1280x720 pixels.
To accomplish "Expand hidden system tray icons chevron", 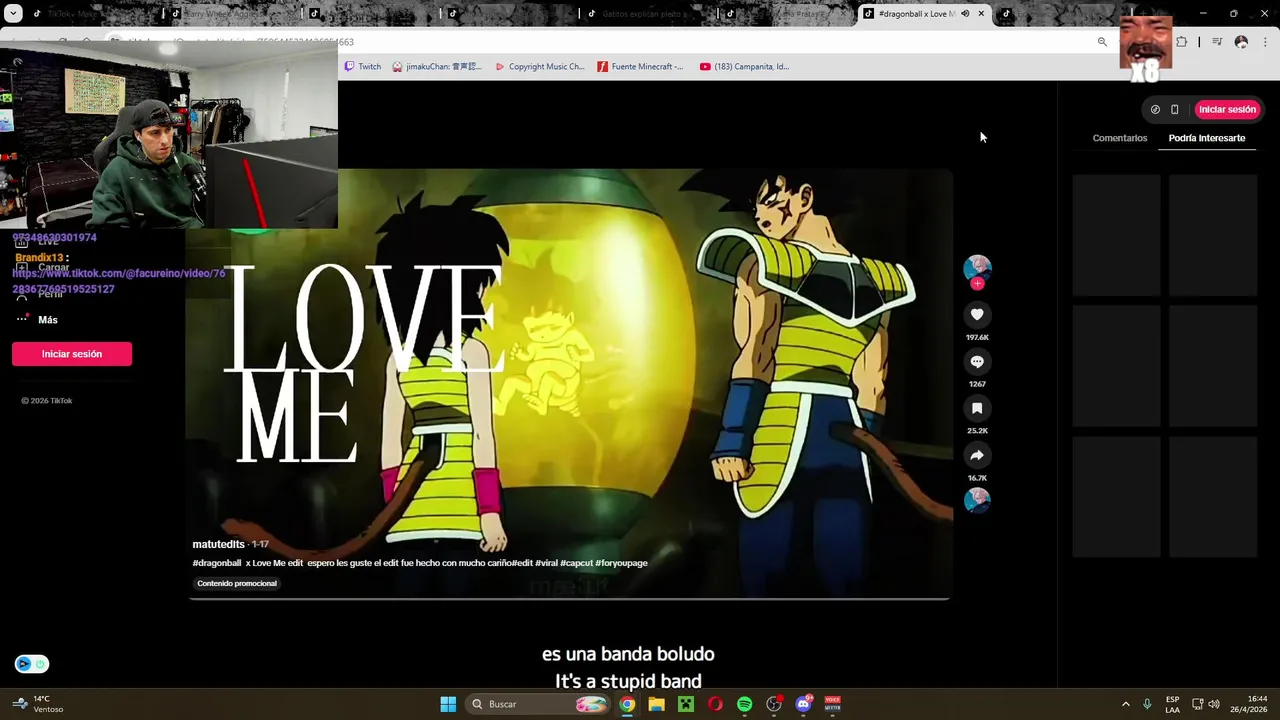I will coord(1125,704).
